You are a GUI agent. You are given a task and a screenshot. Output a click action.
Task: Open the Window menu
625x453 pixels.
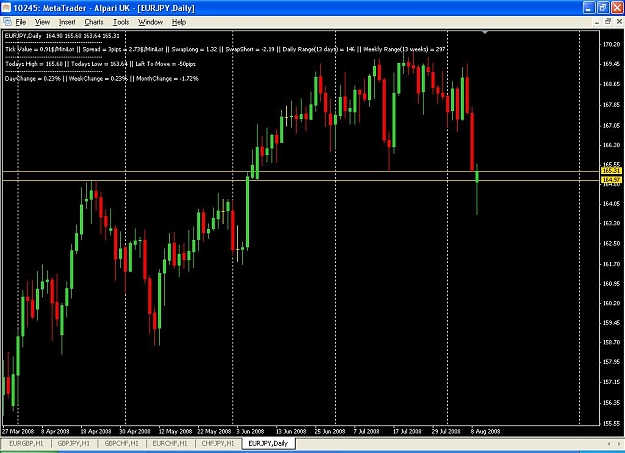click(x=150, y=22)
